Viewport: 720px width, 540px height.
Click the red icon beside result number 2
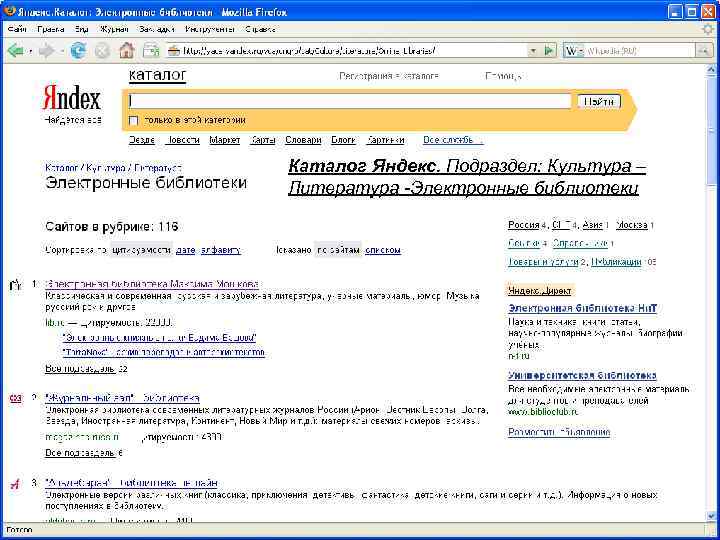tap(15, 398)
